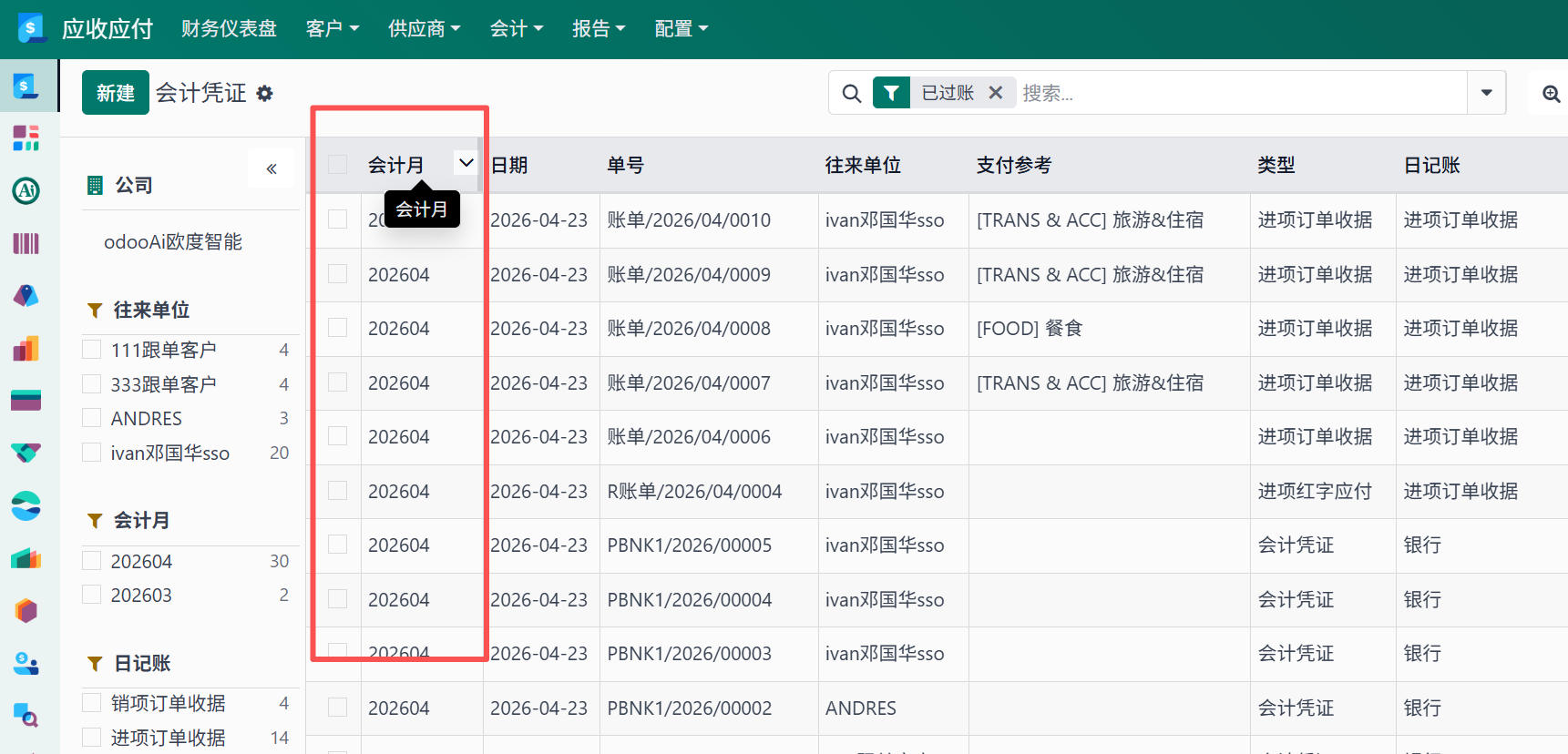Click the green filter funnel icon

[891, 93]
